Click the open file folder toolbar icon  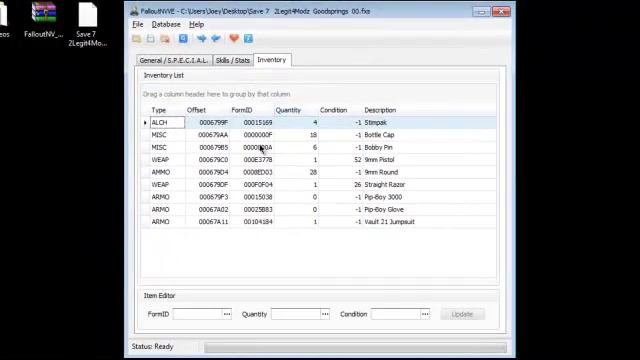[137, 39]
